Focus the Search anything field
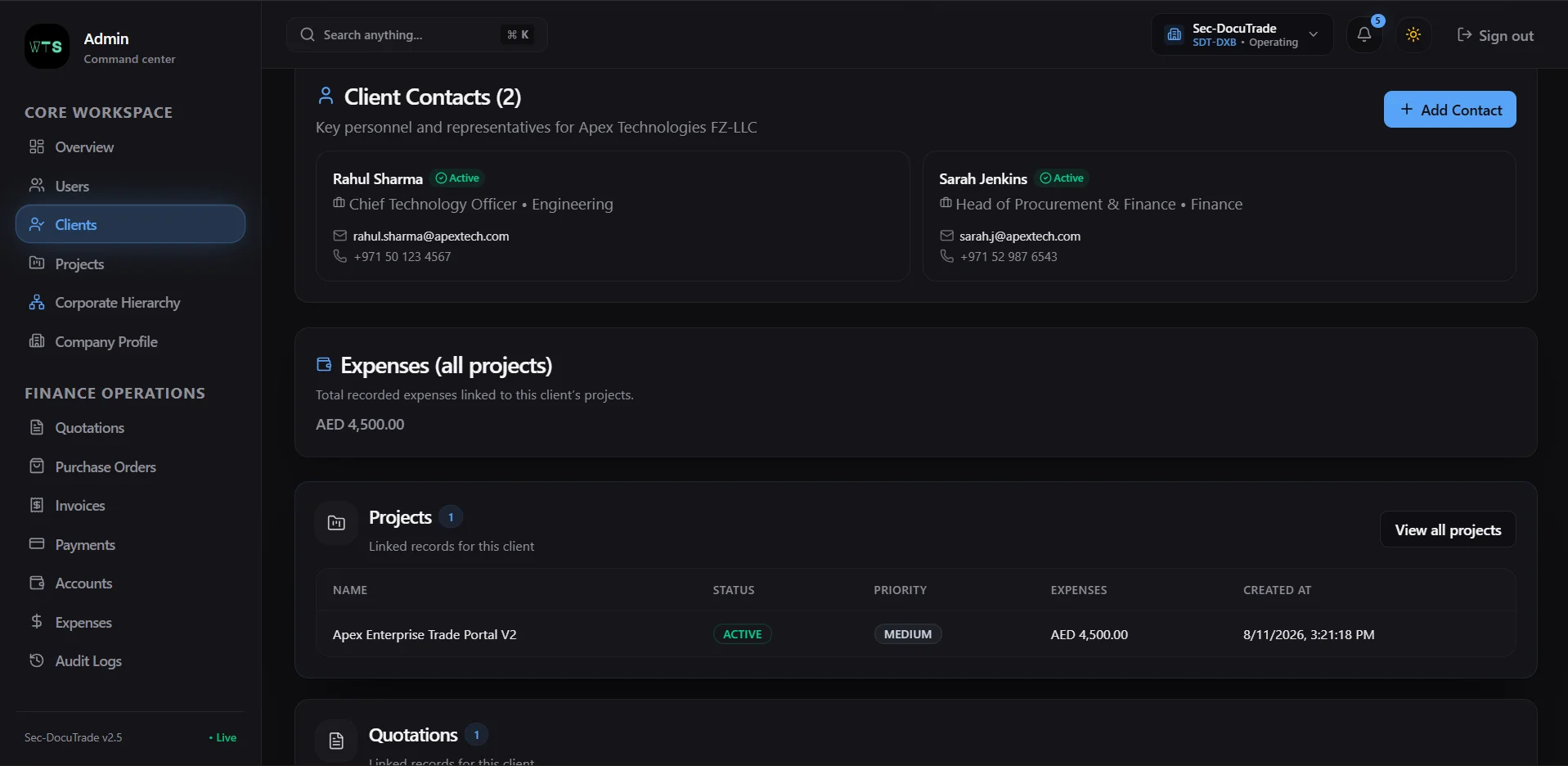 416,34
